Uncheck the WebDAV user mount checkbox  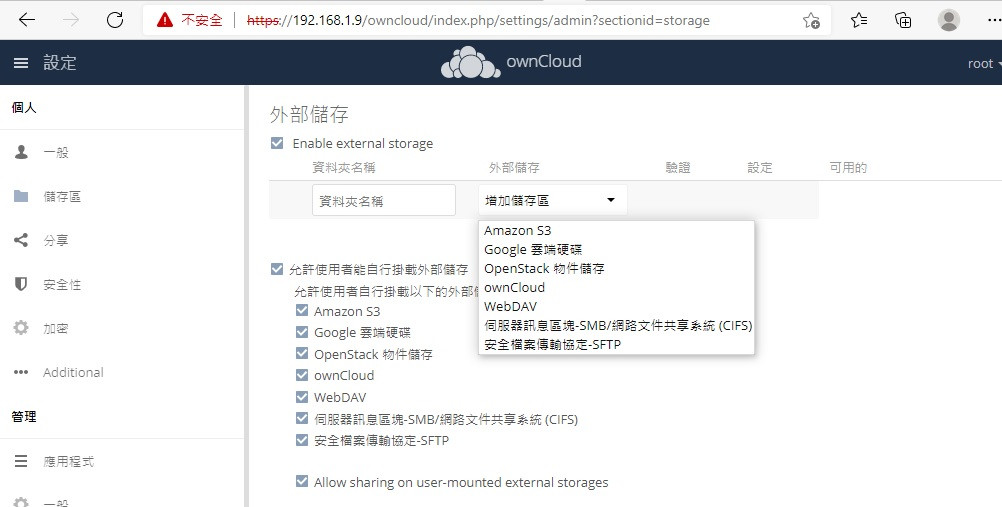302,397
